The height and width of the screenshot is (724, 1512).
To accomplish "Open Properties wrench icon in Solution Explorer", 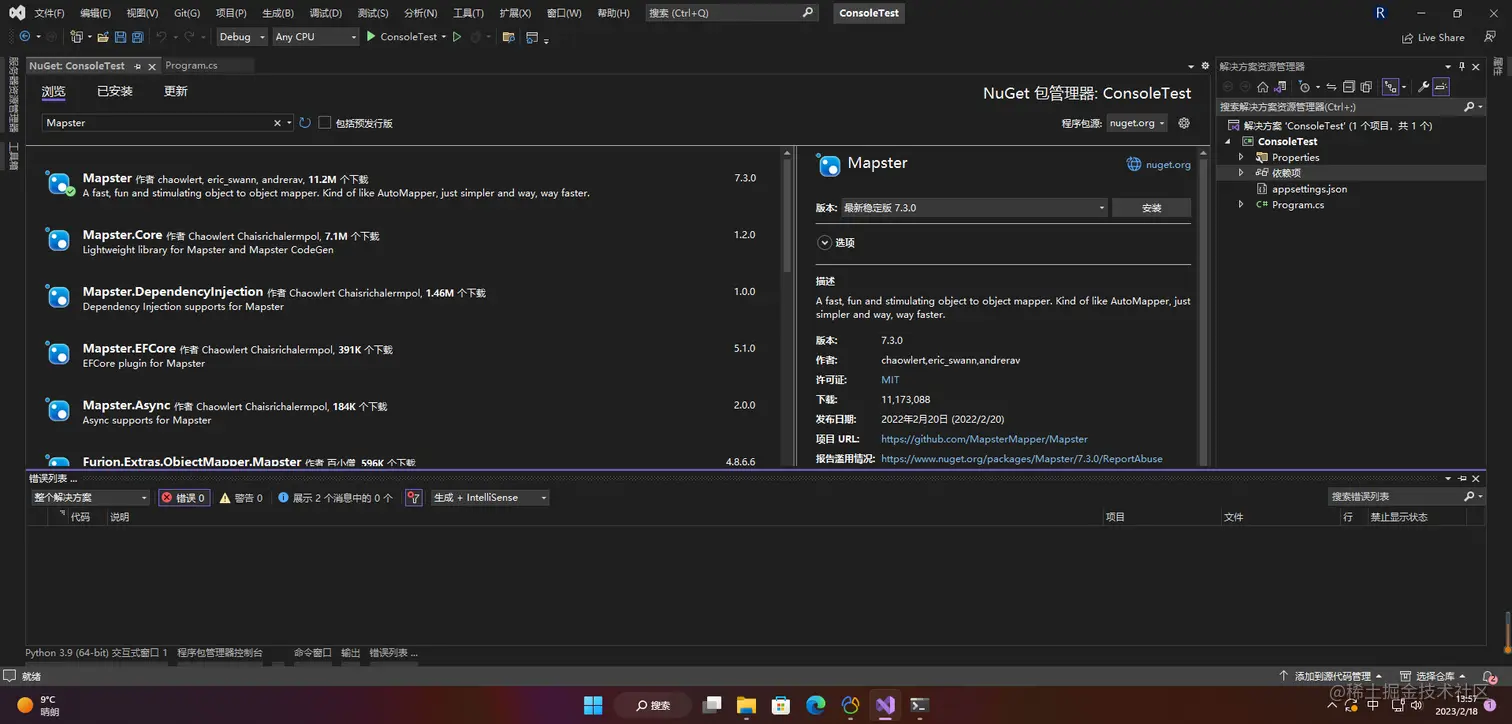I will 1423,87.
